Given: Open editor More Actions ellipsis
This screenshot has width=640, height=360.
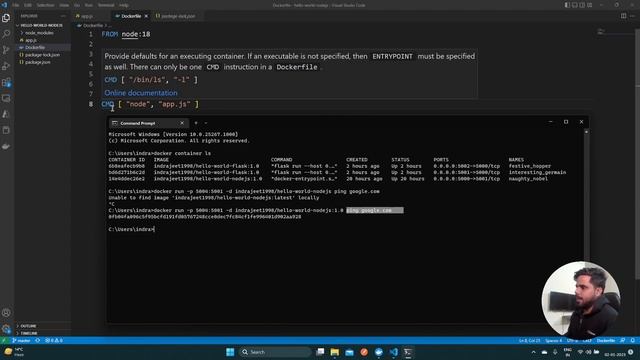Looking at the screenshot, I should coord(632,16).
